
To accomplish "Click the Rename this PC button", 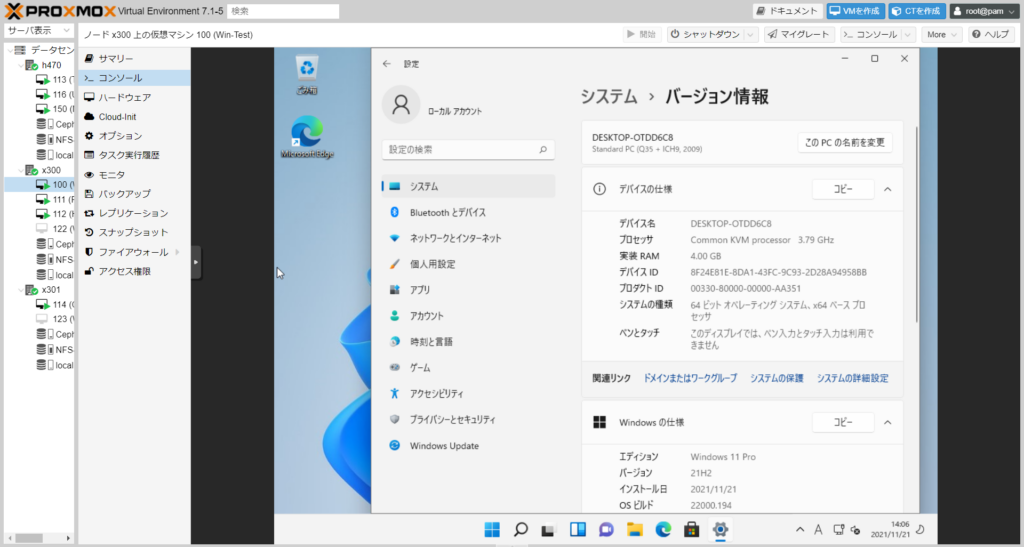I will coord(845,143).
